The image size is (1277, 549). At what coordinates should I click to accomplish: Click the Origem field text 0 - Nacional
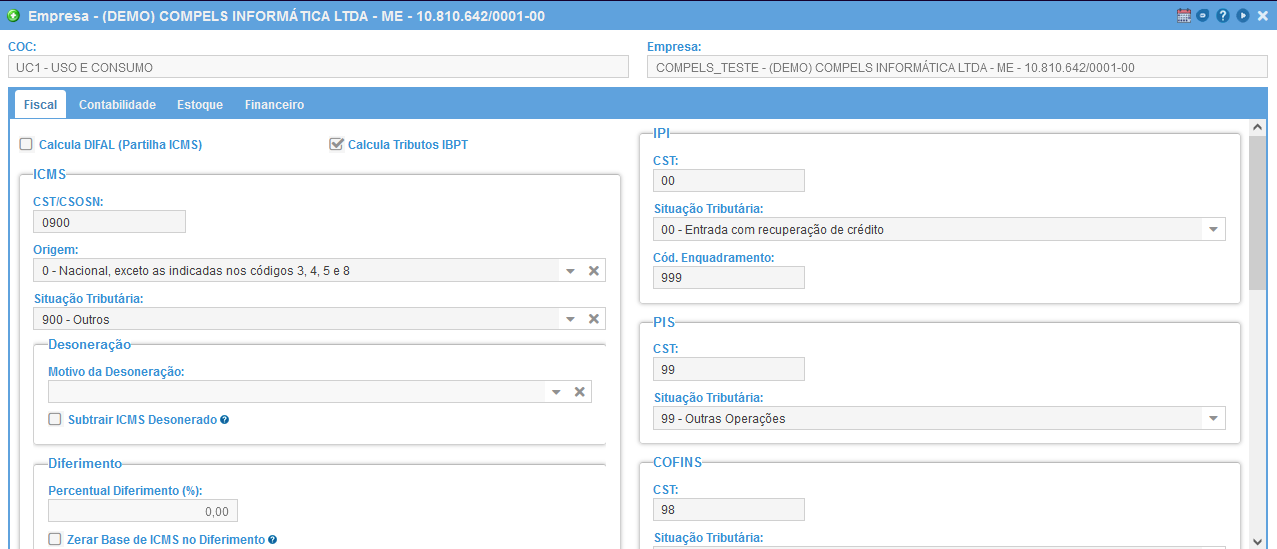tap(196, 271)
